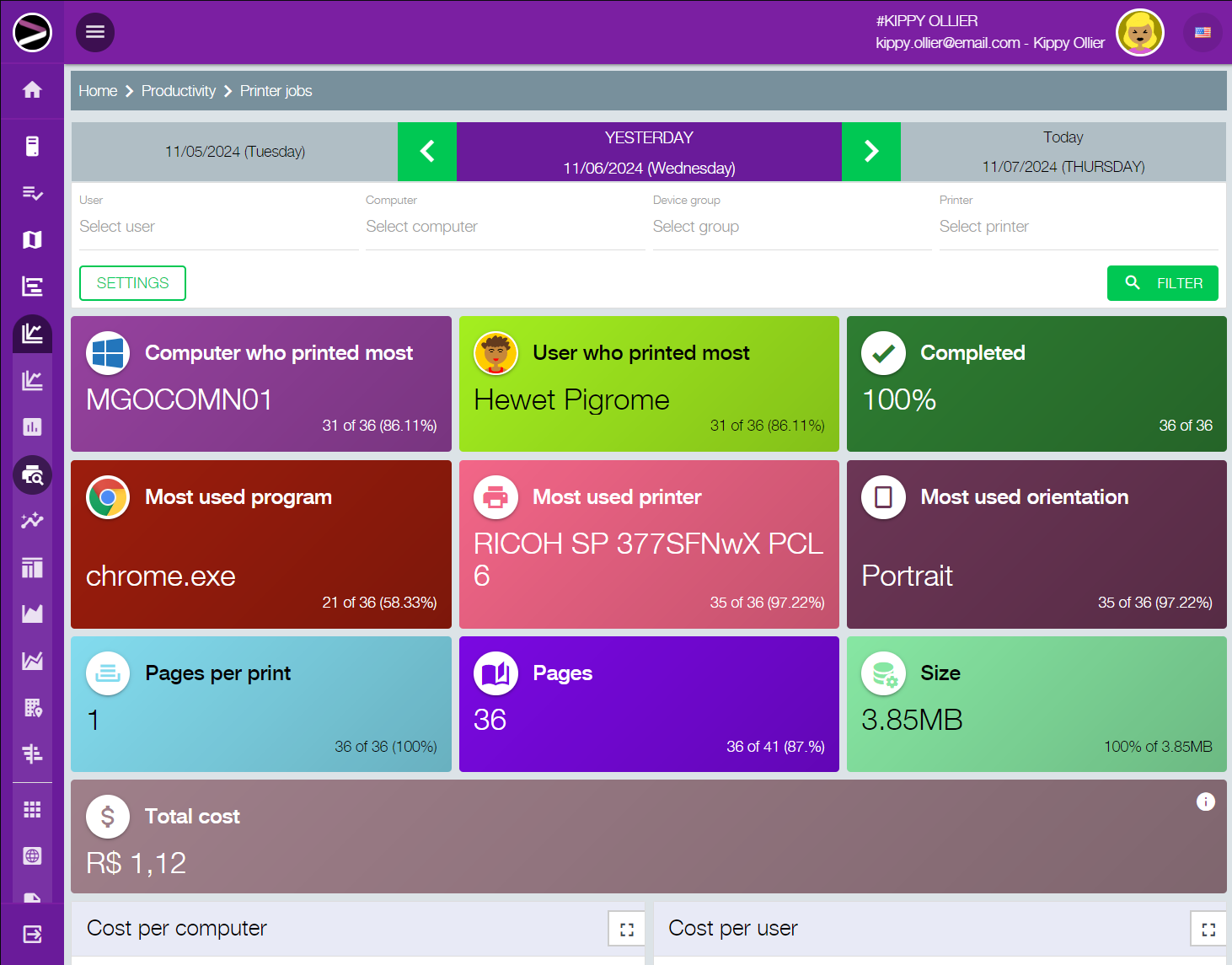
Task: Click the language flag icon
Action: 1203,33
